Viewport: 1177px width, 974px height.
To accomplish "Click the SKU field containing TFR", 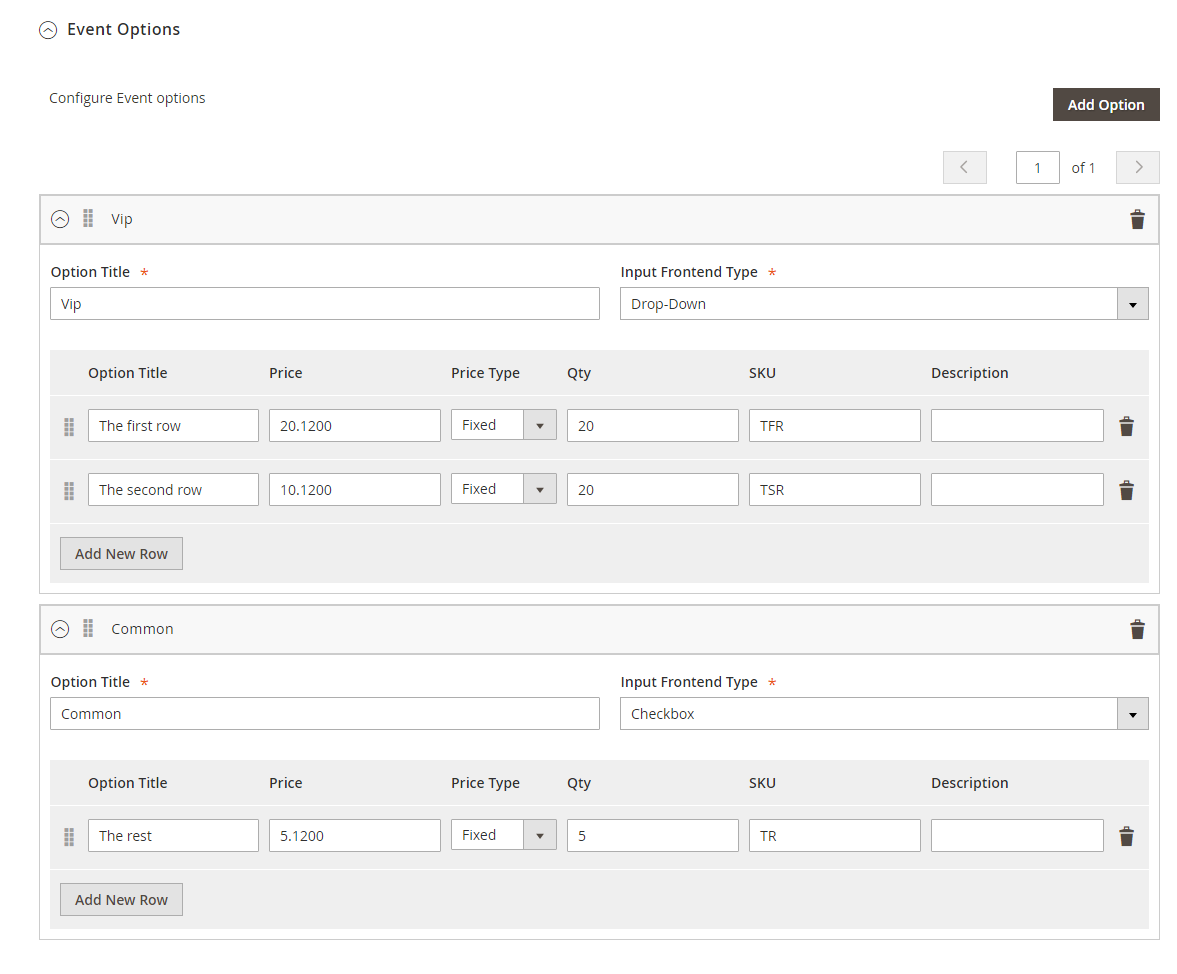I will [x=835, y=425].
